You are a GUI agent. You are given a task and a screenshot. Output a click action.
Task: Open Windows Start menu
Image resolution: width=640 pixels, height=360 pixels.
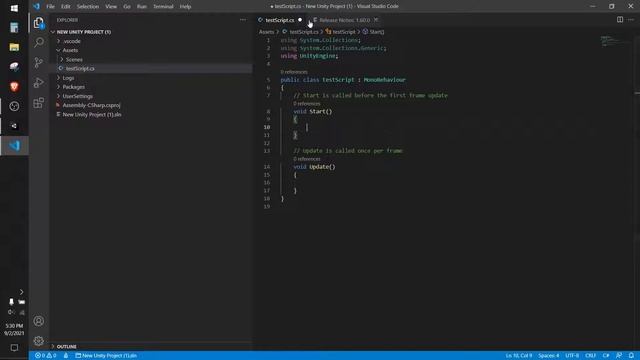pyautogui.click(x=14, y=8)
